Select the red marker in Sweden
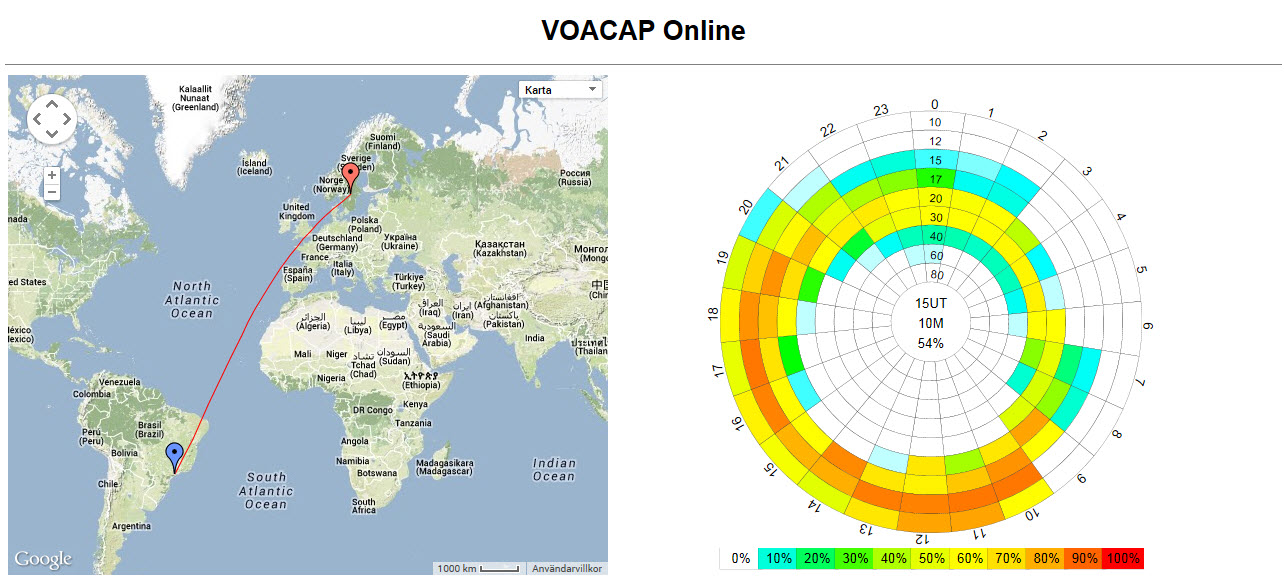 (350, 178)
